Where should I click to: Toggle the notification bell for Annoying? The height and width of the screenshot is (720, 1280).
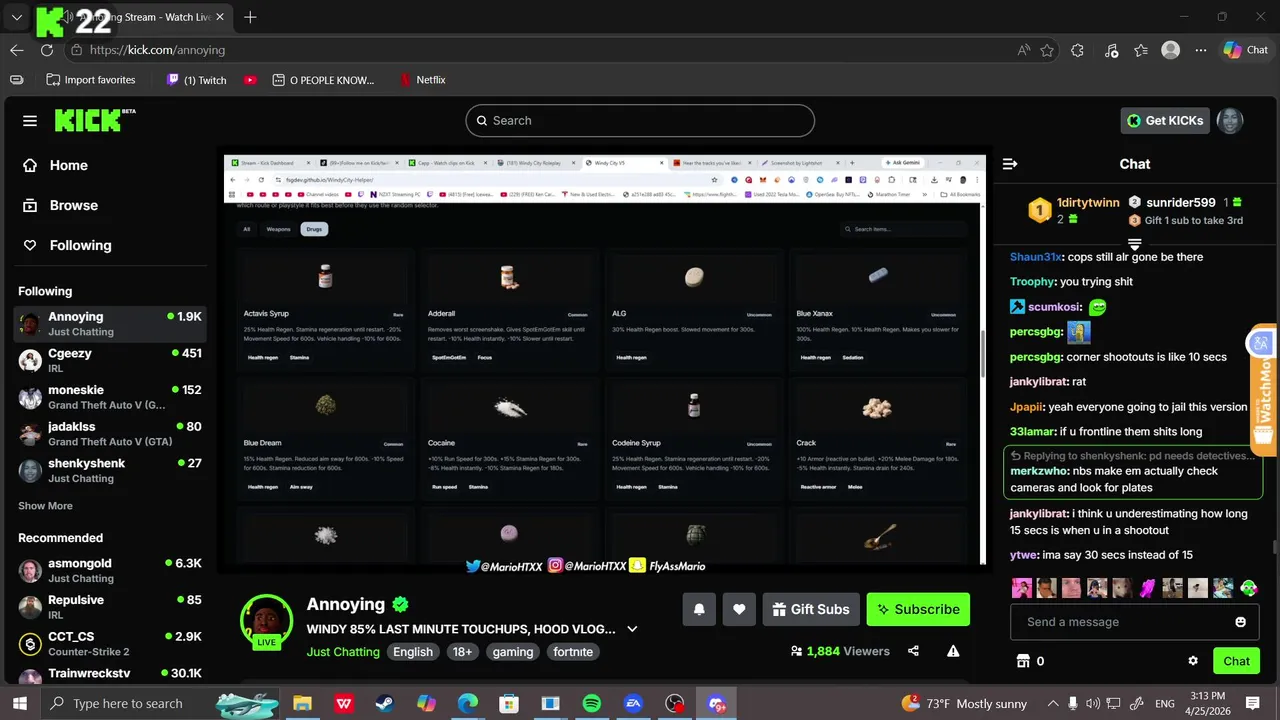(699, 609)
